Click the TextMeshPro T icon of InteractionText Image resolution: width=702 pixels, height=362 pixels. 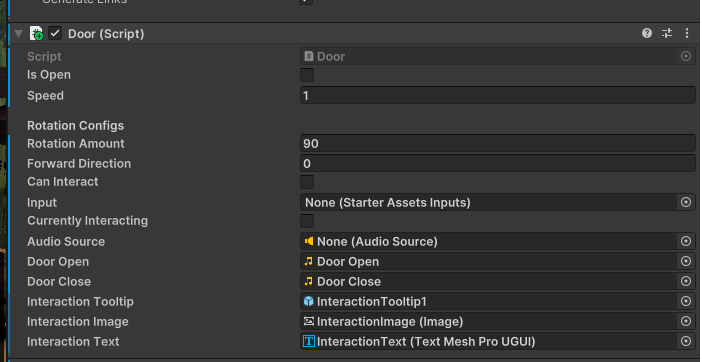pos(309,341)
